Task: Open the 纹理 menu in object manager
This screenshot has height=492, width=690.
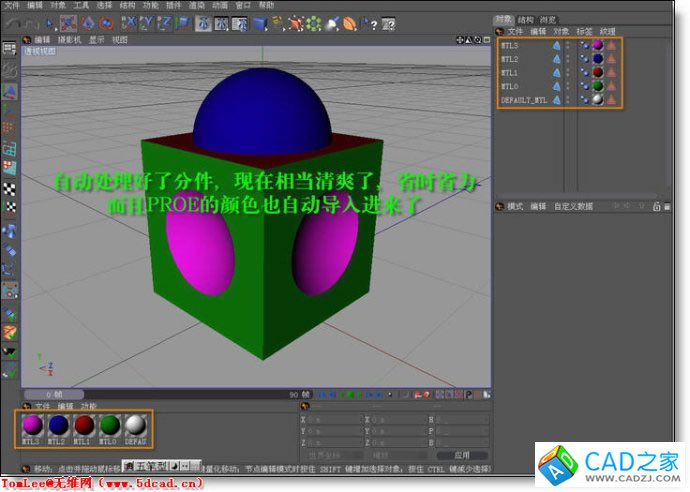Action: (x=608, y=31)
